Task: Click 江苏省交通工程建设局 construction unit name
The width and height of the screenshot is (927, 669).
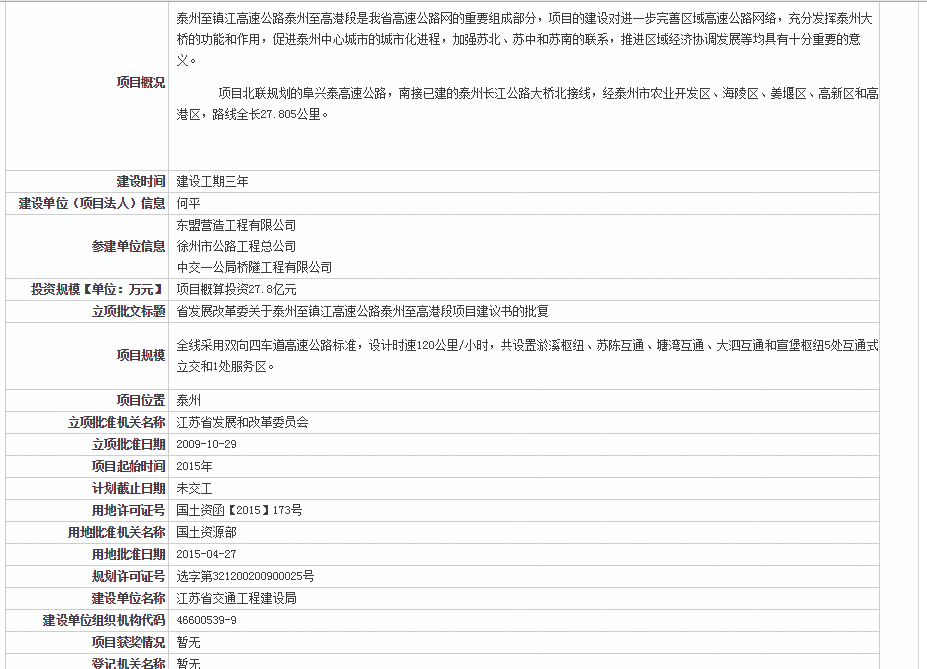Action: [x=236, y=598]
